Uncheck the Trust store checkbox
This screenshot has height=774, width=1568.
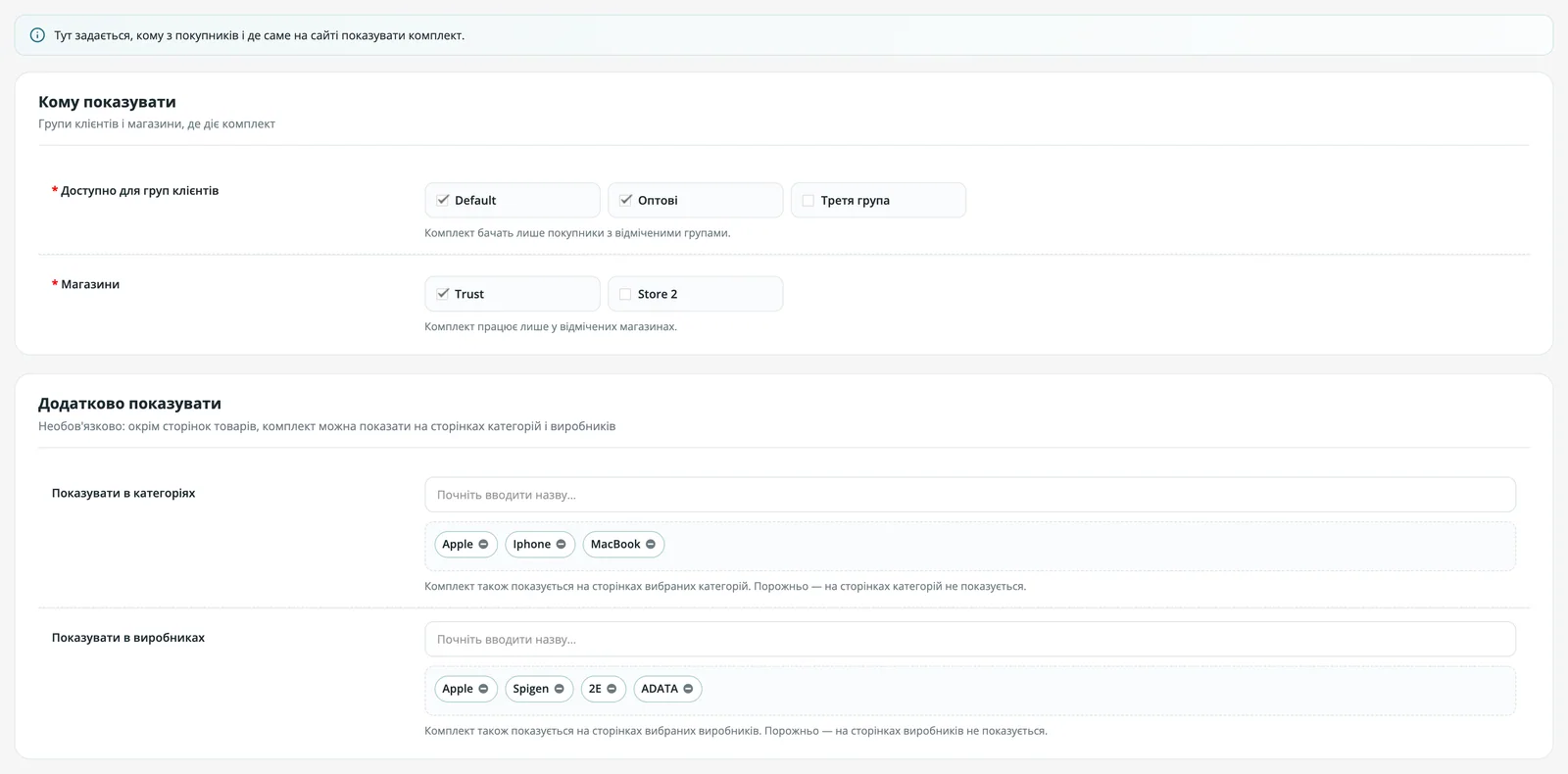443,294
